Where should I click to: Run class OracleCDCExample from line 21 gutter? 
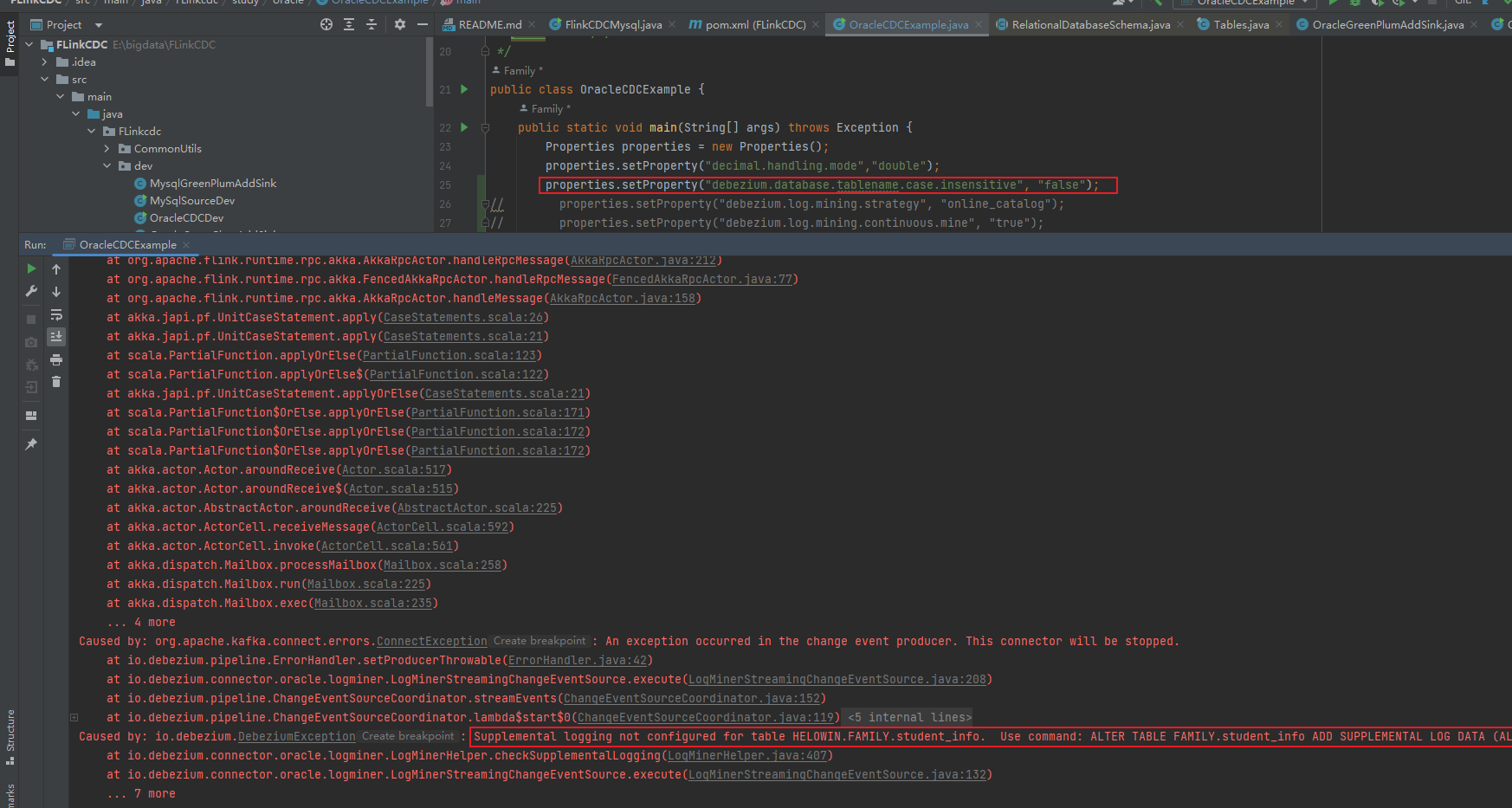click(x=464, y=89)
